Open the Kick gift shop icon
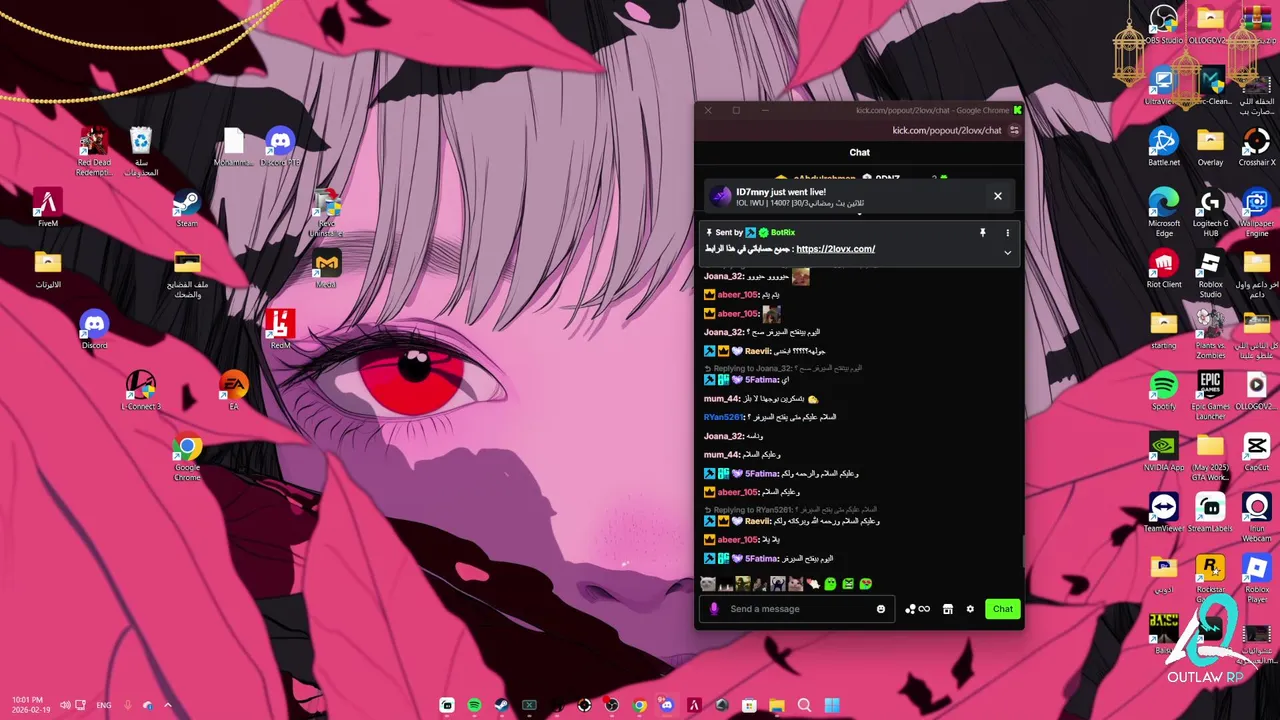The height and width of the screenshot is (720, 1280). coord(947,609)
